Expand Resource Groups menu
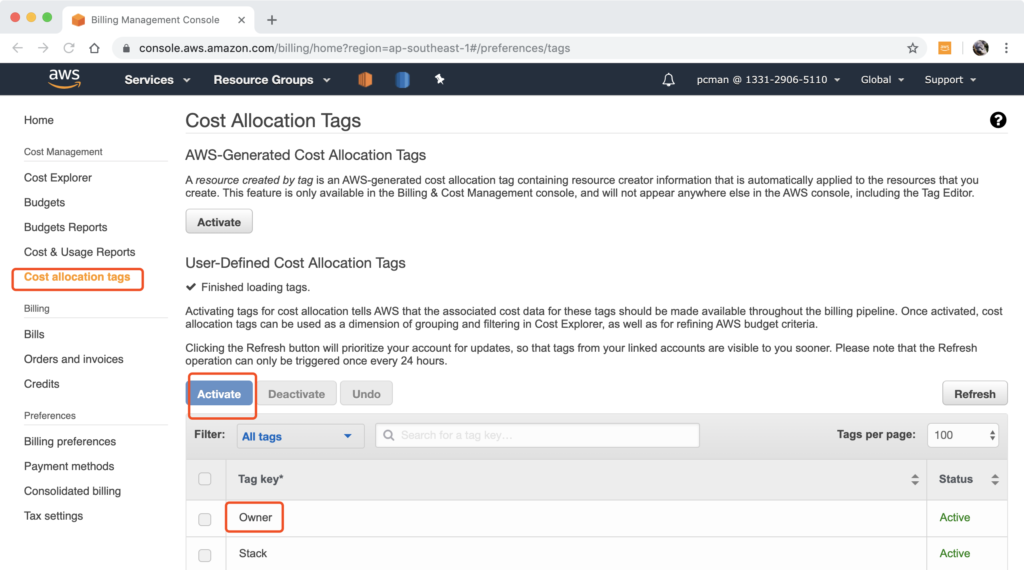 (272, 80)
